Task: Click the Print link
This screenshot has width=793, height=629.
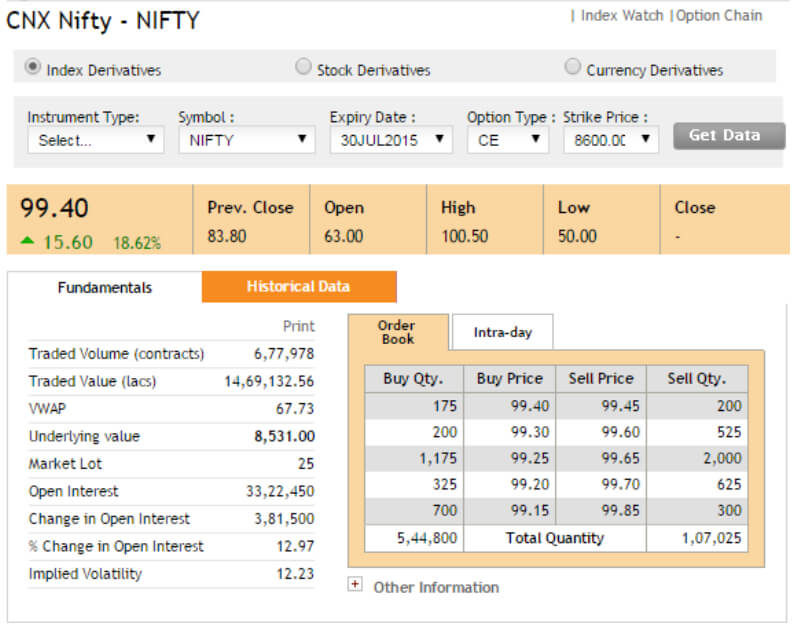Action: 299,326
